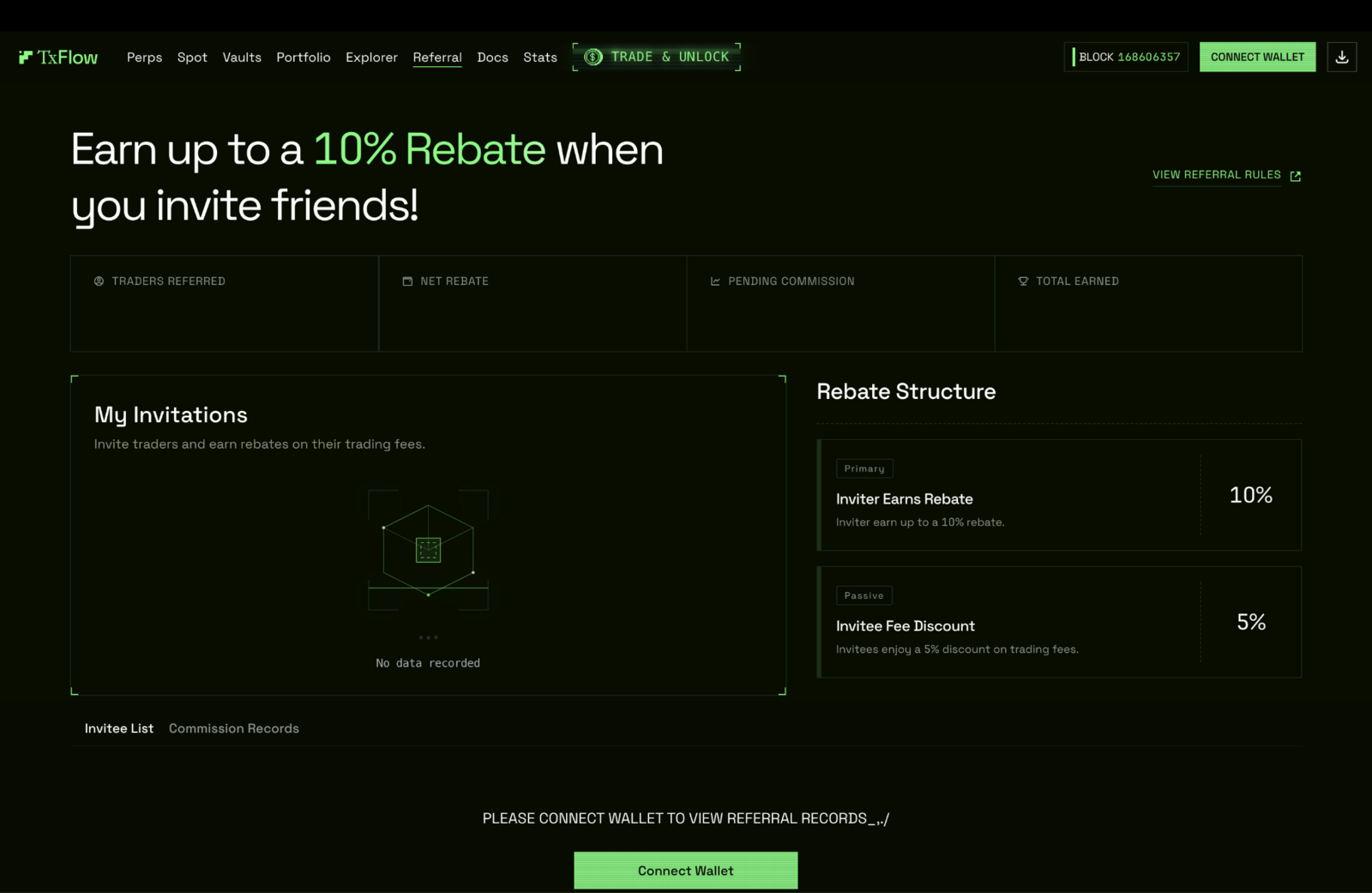Switch to the Commission Records tab
The height and width of the screenshot is (893, 1372).
[x=234, y=728]
